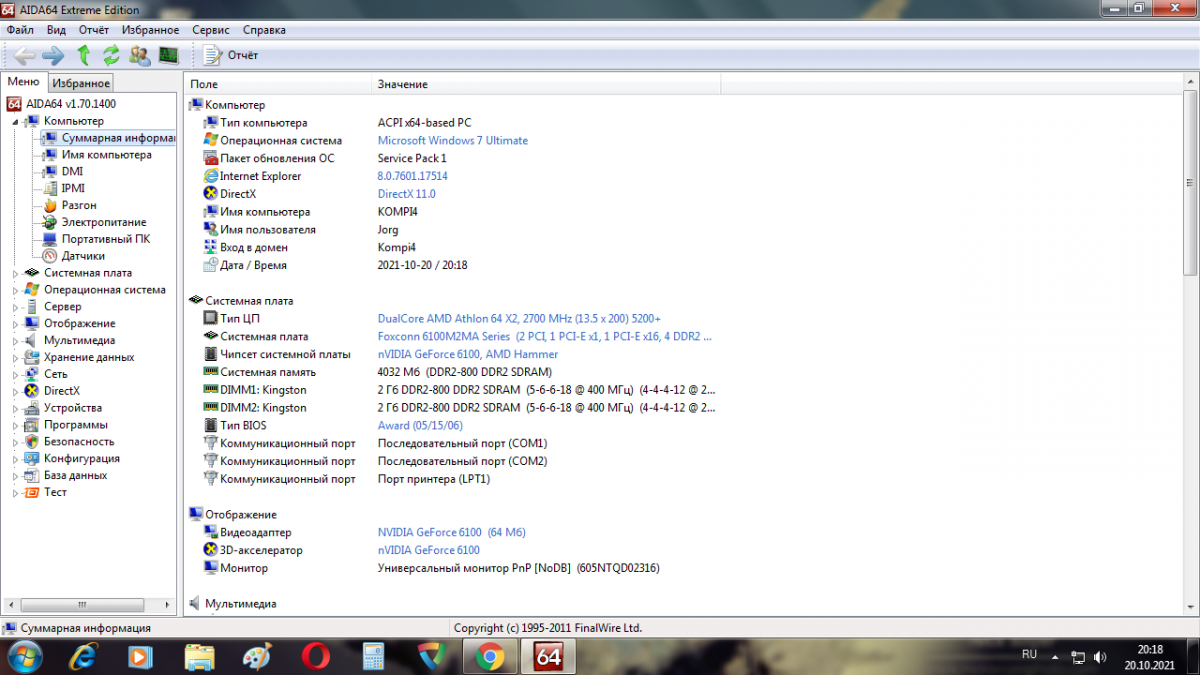
Task: Click the blue Forward arrow in toolbar
Action: tap(53, 55)
